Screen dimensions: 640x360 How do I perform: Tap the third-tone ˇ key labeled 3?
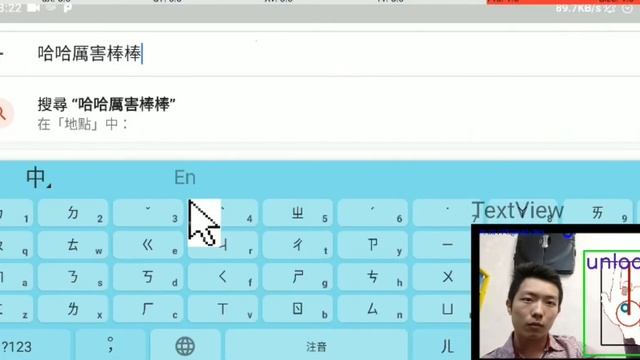point(148,213)
